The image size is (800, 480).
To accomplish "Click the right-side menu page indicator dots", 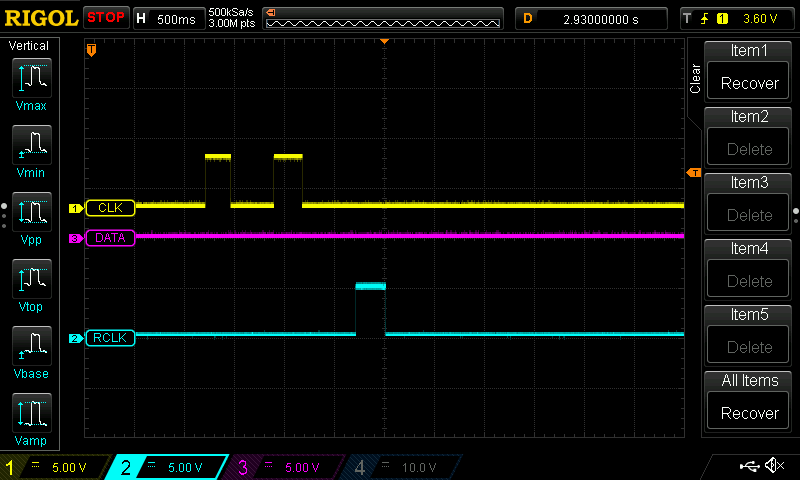I will click(x=795, y=216).
